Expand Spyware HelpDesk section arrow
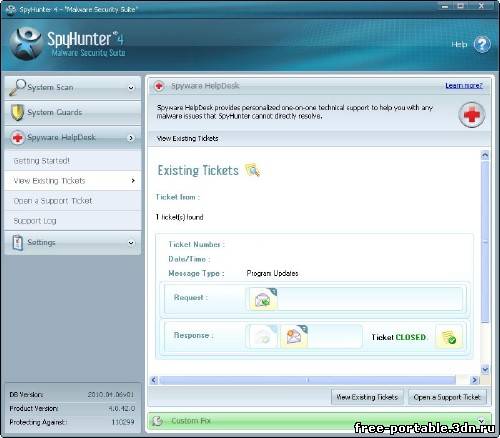Image resolution: width=500 pixels, height=438 pixels. (x=131, y=138)
